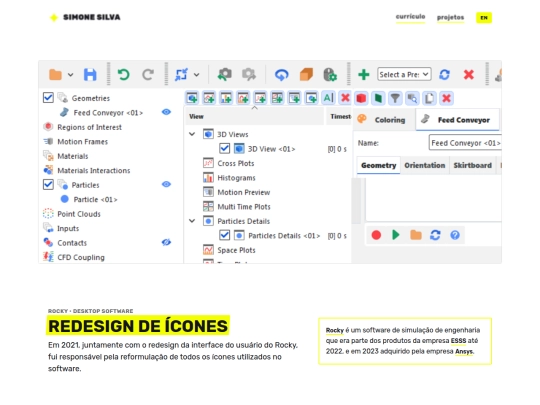Click the red record circle button

(x=376, y=235)
